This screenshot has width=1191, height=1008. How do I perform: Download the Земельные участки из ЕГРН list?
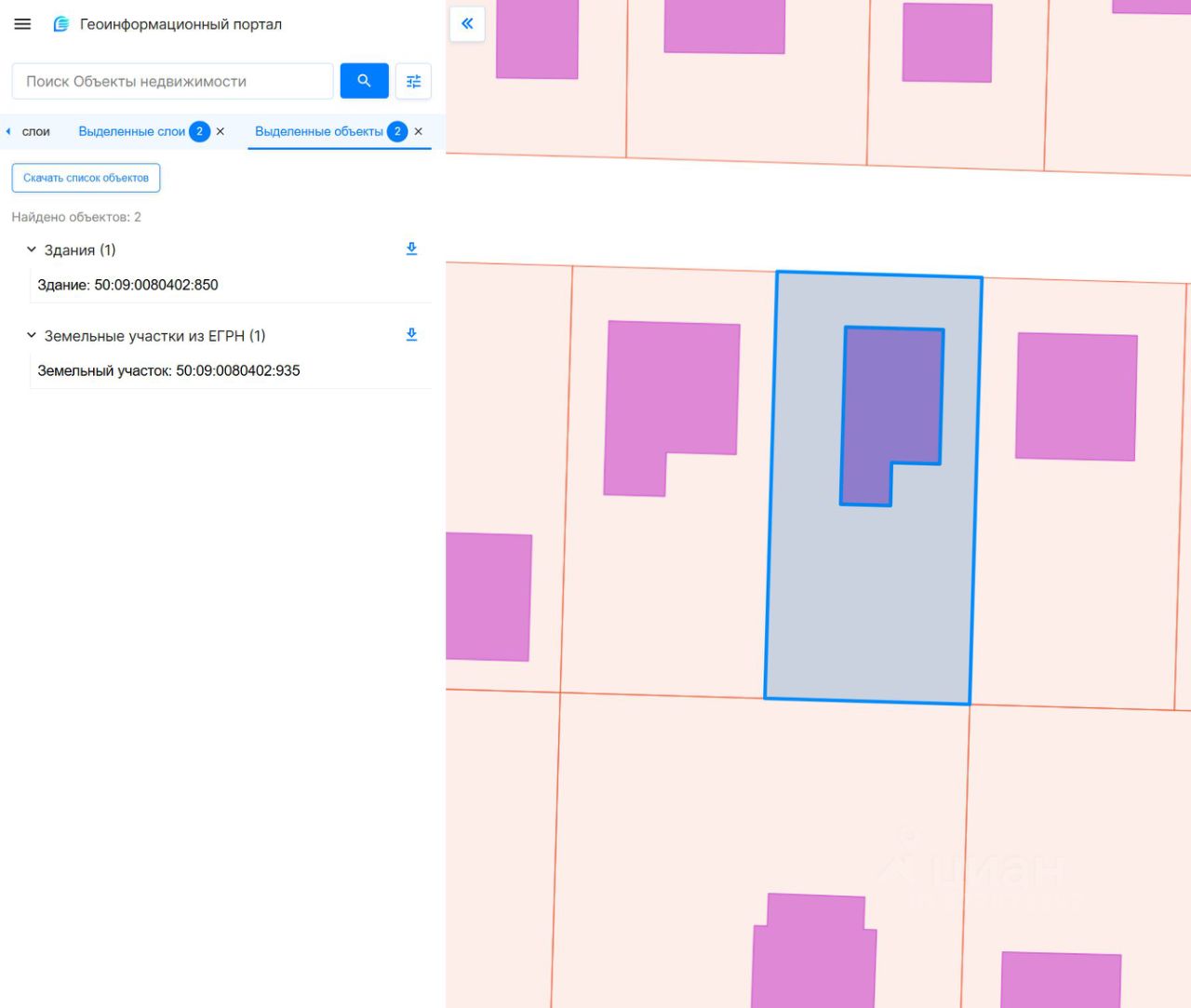[411, 335]
